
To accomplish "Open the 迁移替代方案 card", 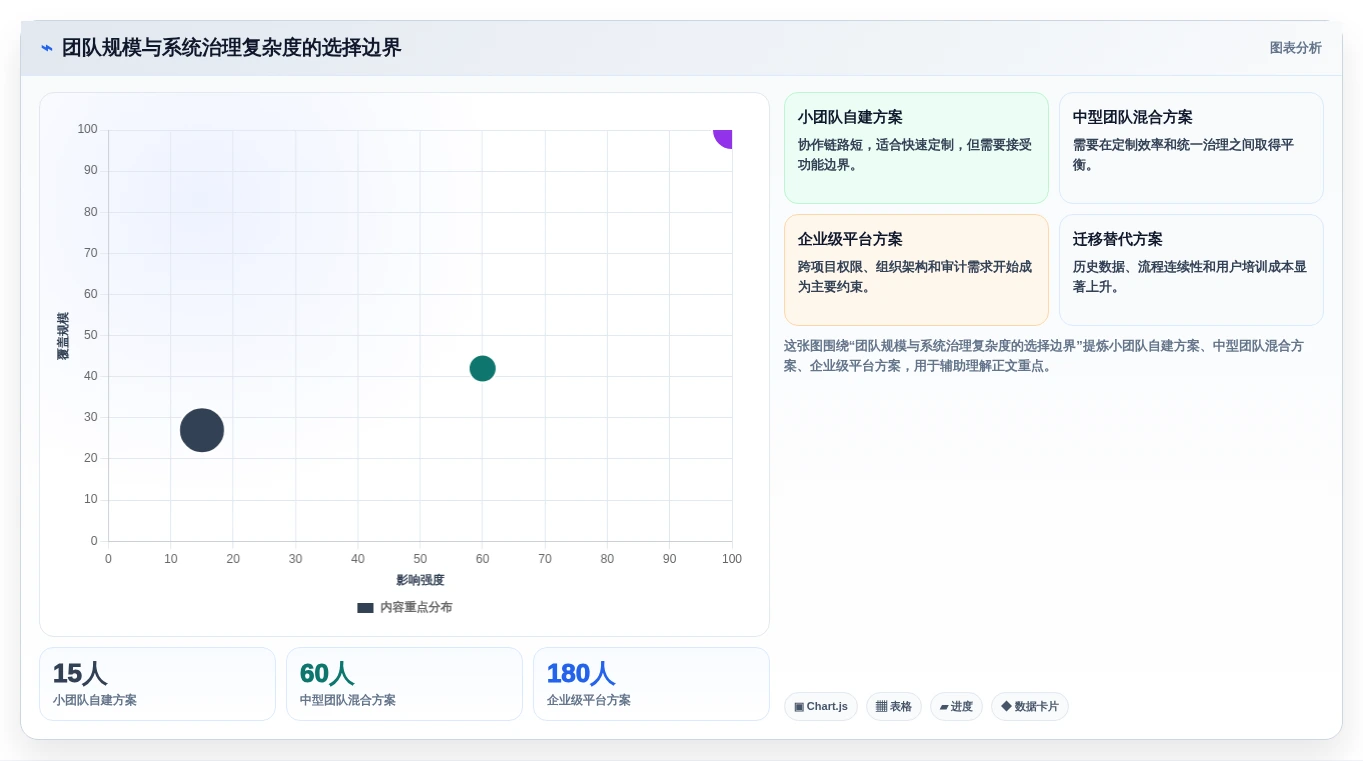I will pos(1191,270).
